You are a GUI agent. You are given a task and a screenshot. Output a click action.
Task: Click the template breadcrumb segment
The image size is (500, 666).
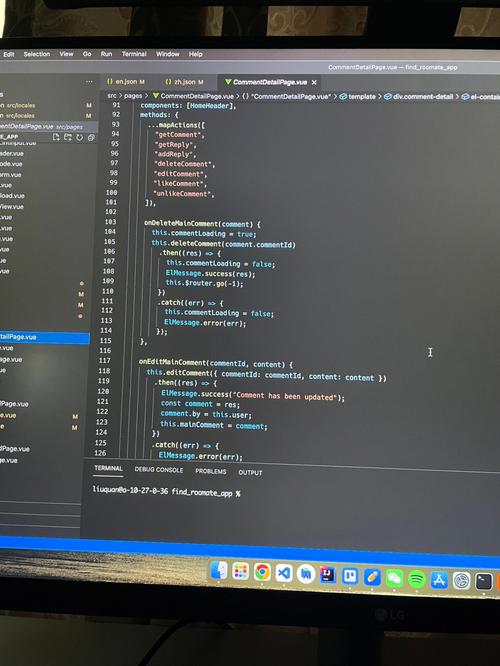point(362,96)
